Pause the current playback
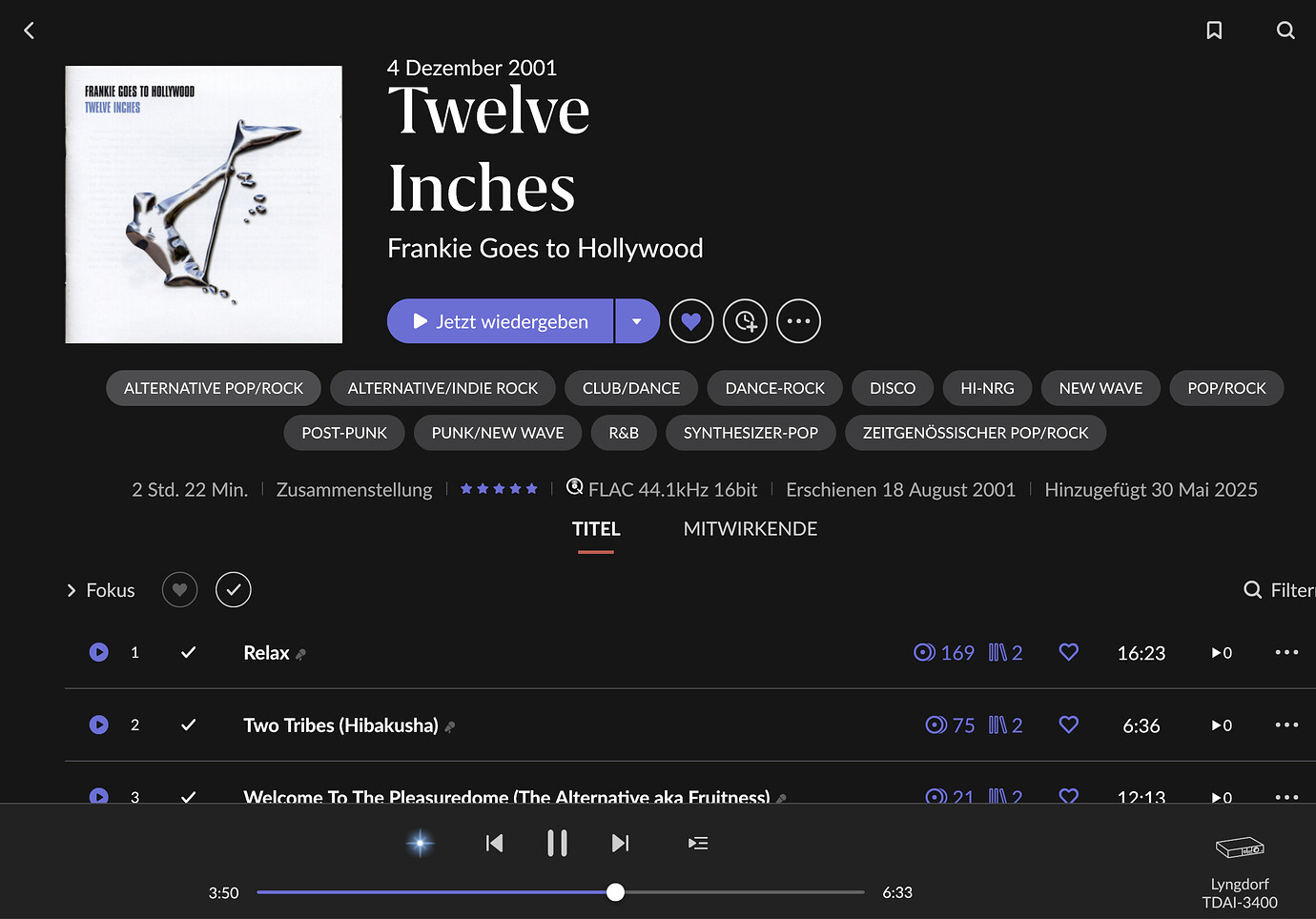Screen dimensions: 1316x919 pos(557,843)
